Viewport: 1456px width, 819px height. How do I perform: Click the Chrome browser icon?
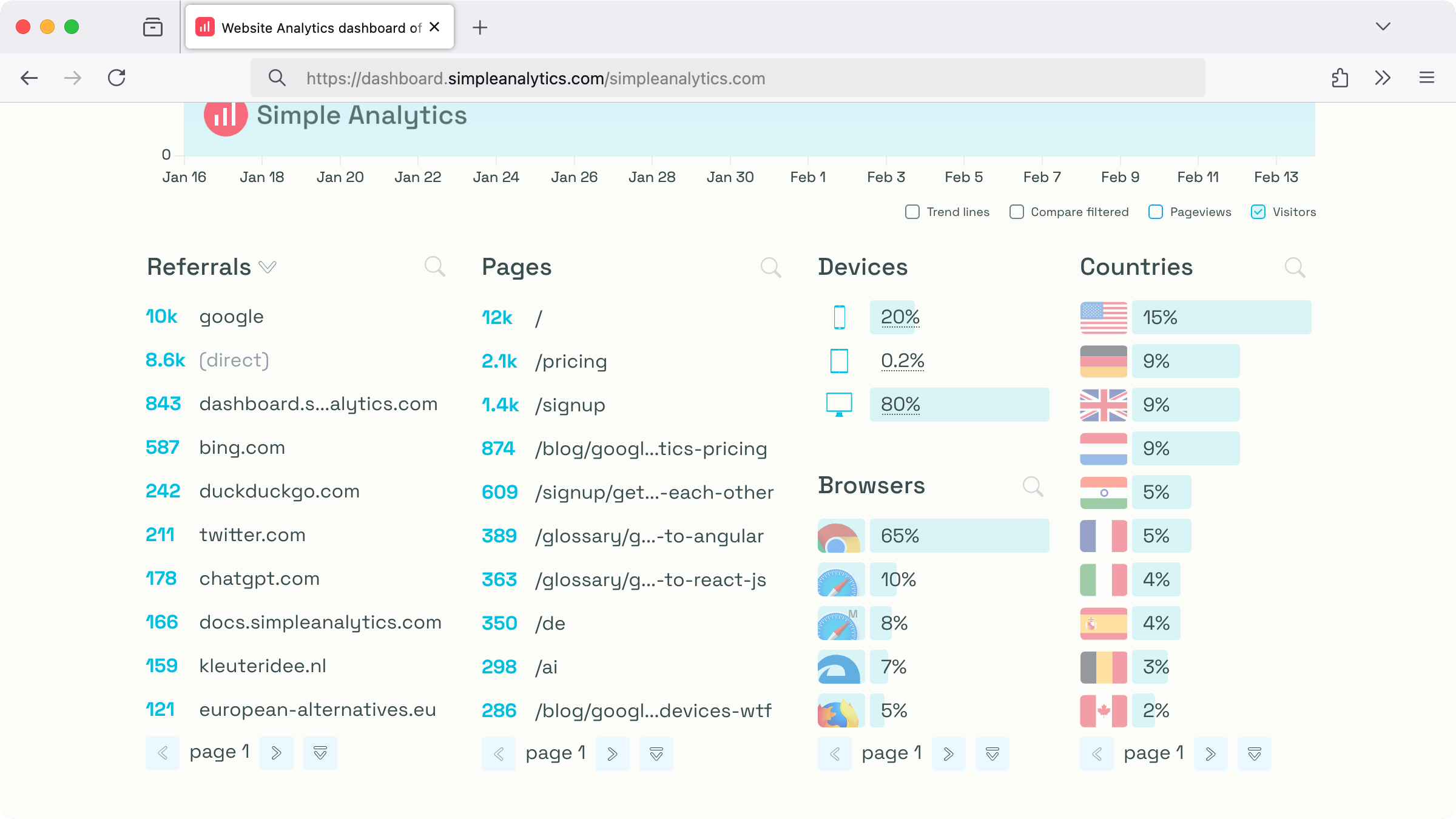pos(841,536)
